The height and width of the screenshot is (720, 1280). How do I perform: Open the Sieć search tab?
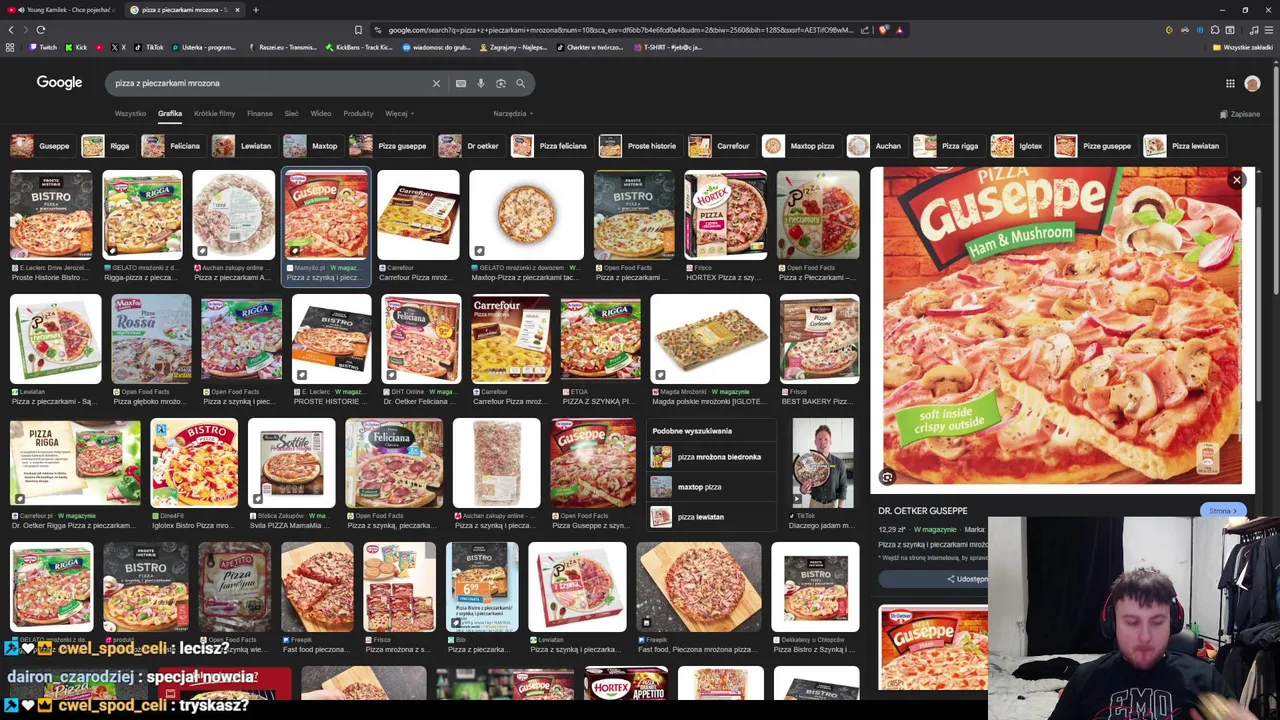tap(291, 114)
